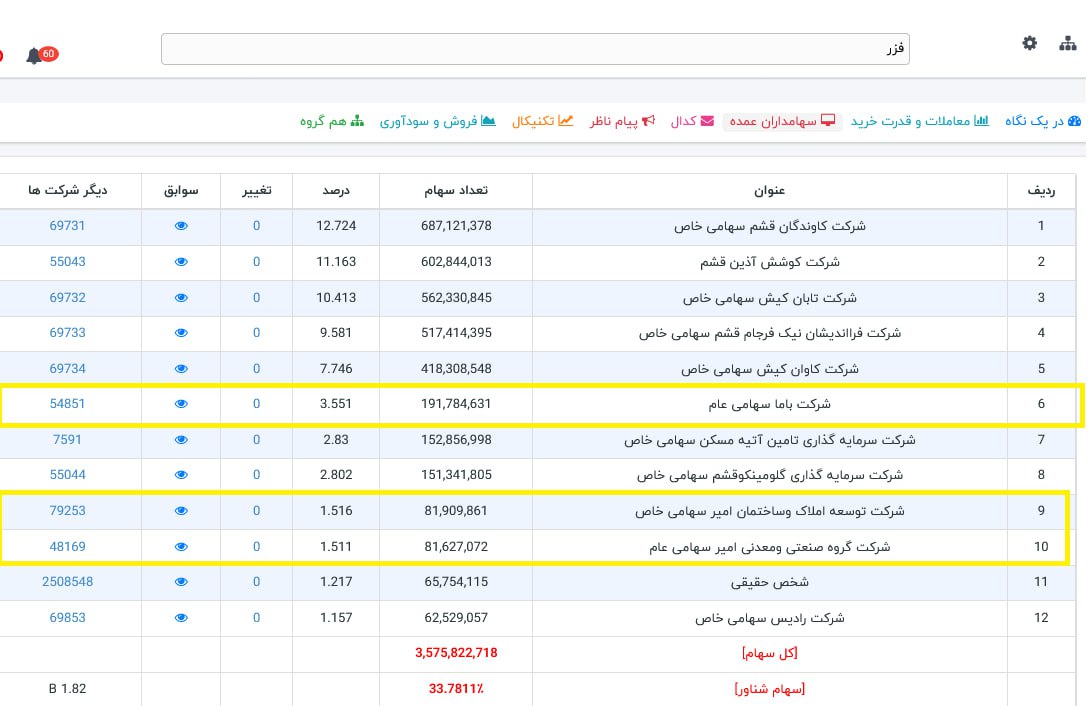Open other-companies link 69732
Viewport: 1089px width, 706px height.
click(x=67, y=298)
